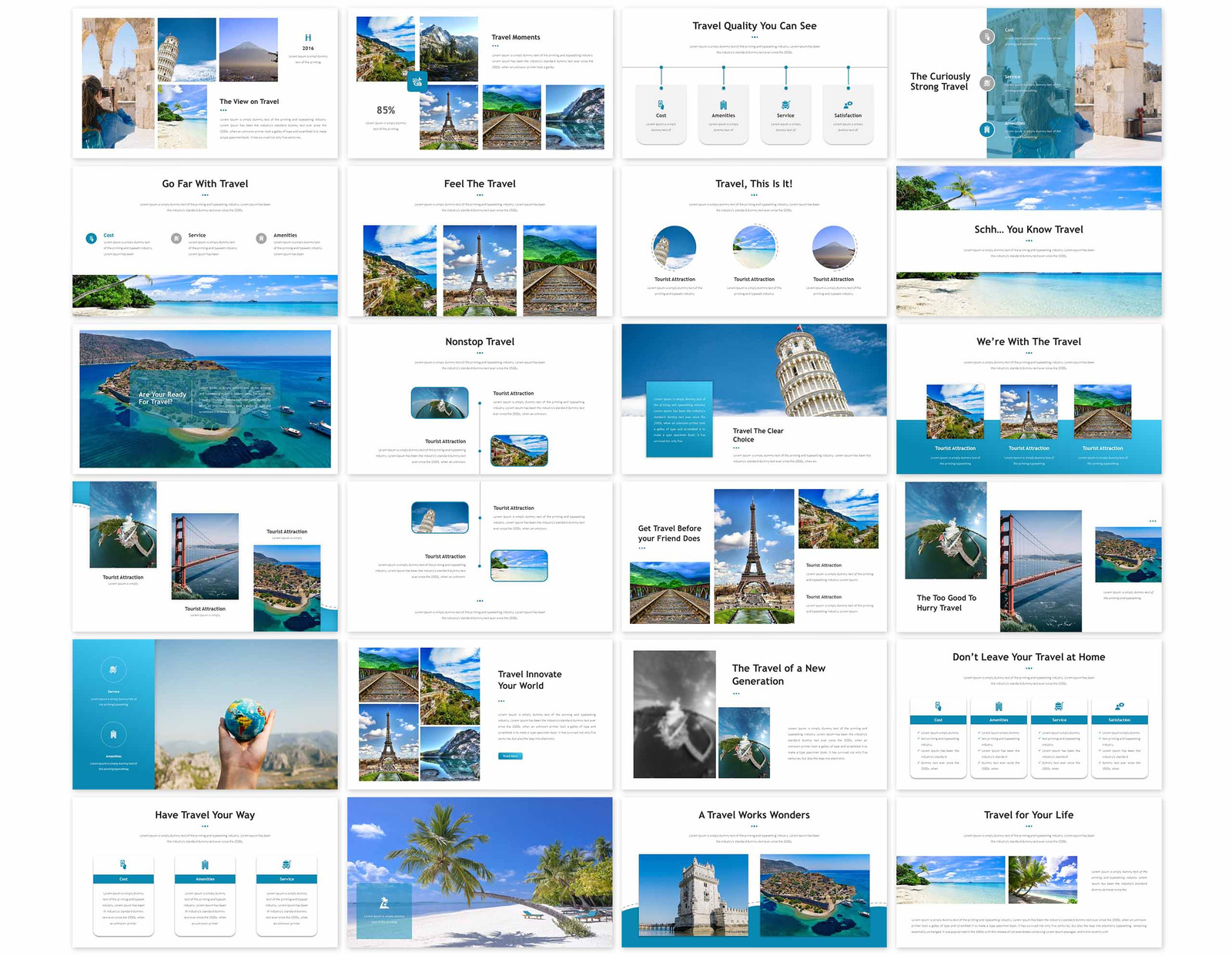Click the Satisfaction person icon on Travel Quality slide
Screen dimensions: 1232x956
847,103
